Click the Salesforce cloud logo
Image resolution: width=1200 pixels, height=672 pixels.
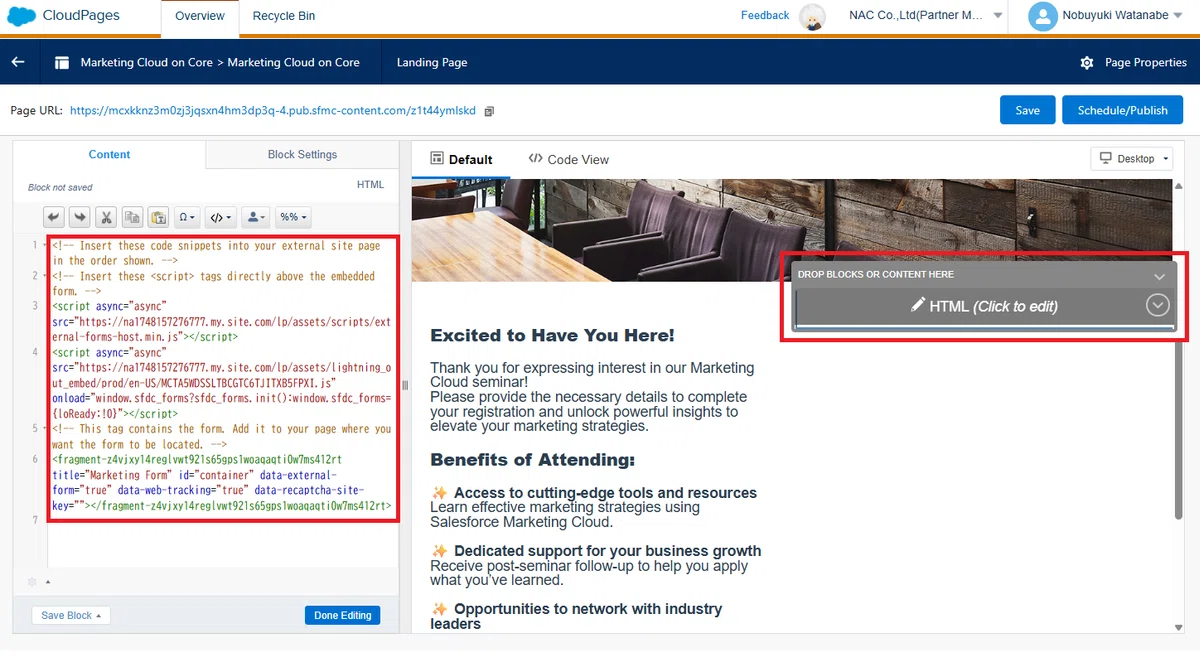(21, 15)
